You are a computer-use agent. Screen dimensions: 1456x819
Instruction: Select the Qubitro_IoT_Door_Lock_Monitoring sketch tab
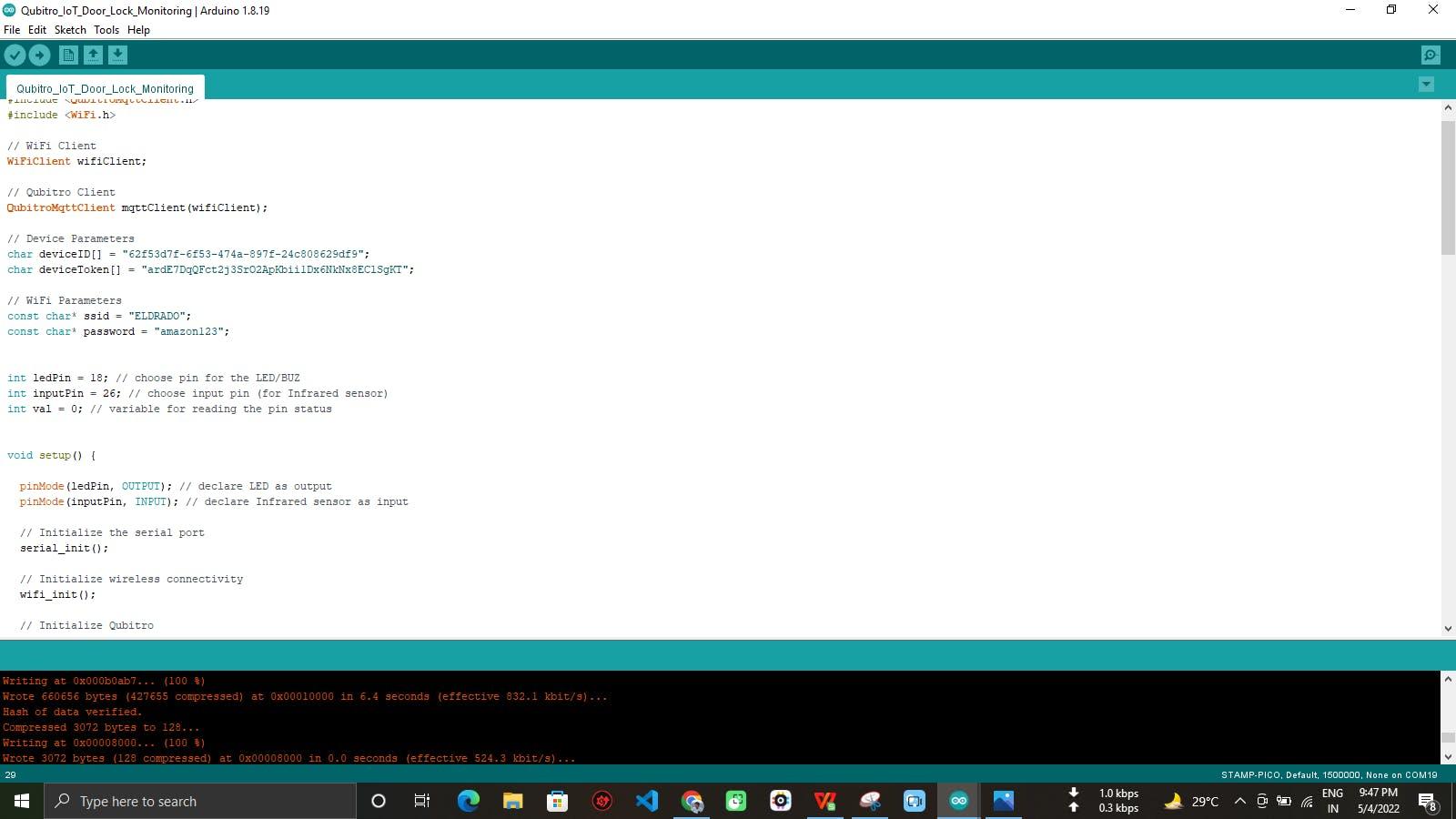[x=105, y=88]
